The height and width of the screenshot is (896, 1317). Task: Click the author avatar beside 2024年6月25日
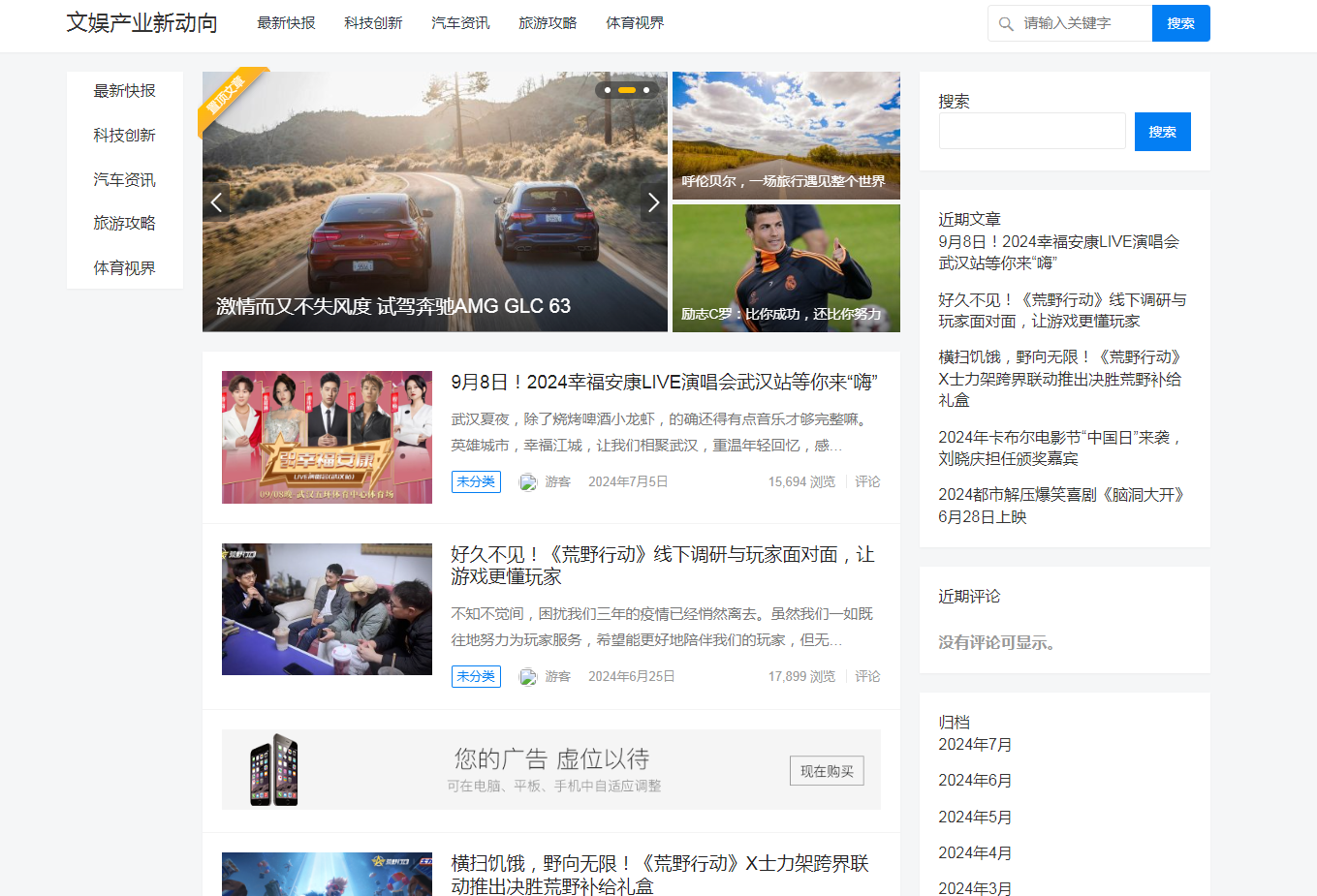(x=528, y=677)
